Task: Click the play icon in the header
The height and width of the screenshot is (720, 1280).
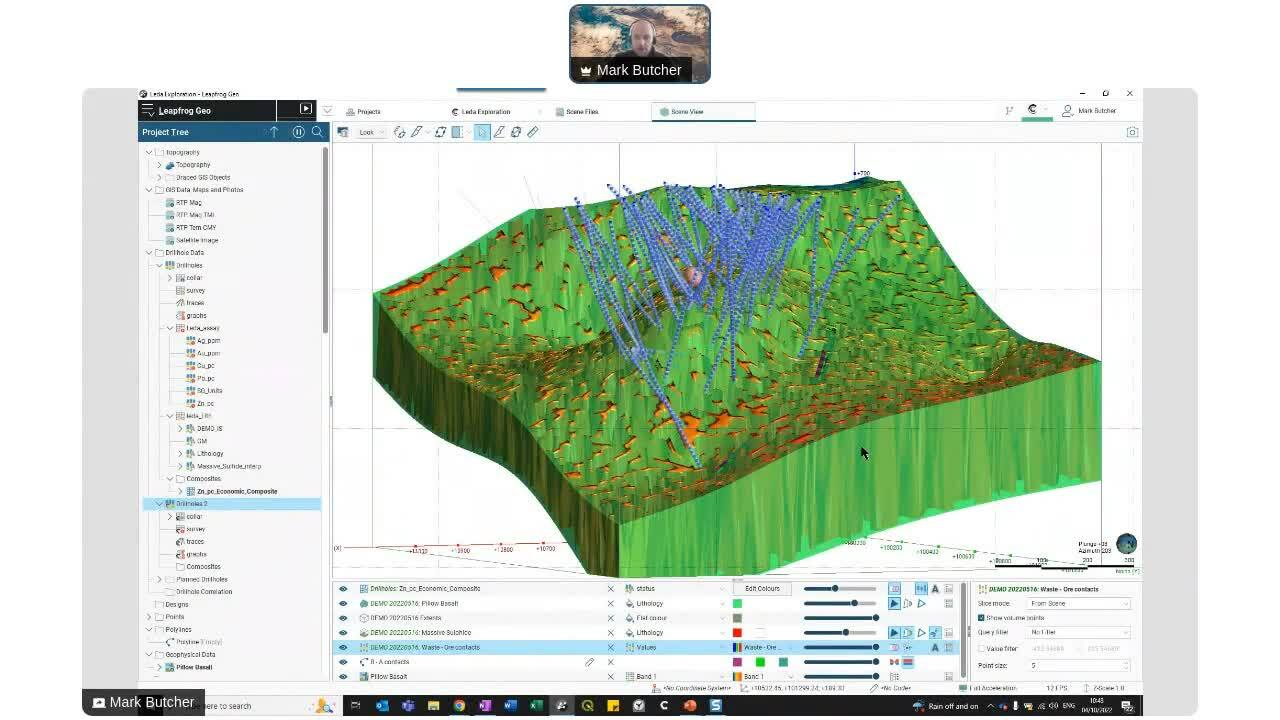Action: 306,109
